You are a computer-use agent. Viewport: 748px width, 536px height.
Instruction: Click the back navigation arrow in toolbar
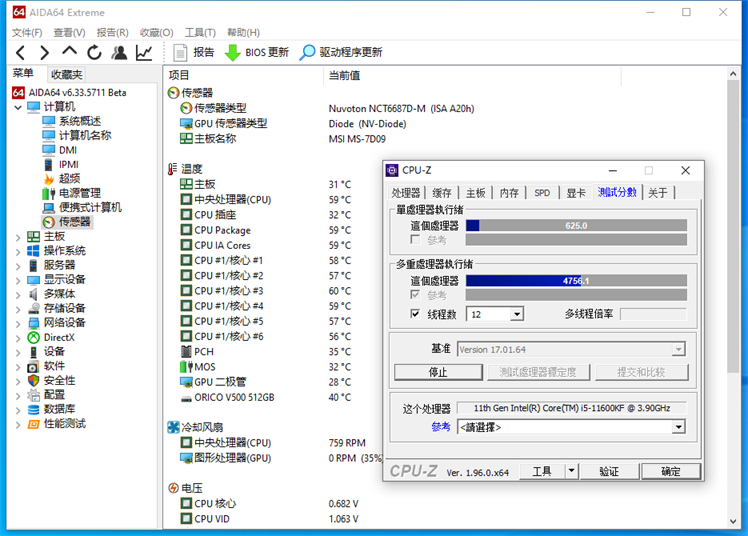[x=20, y=52]
